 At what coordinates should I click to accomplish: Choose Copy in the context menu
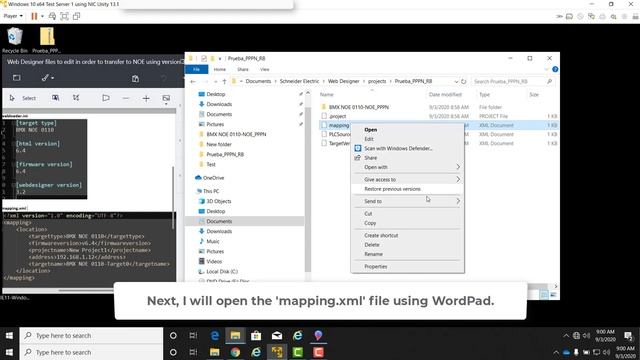pyautogui.click(x=407, y=223)
